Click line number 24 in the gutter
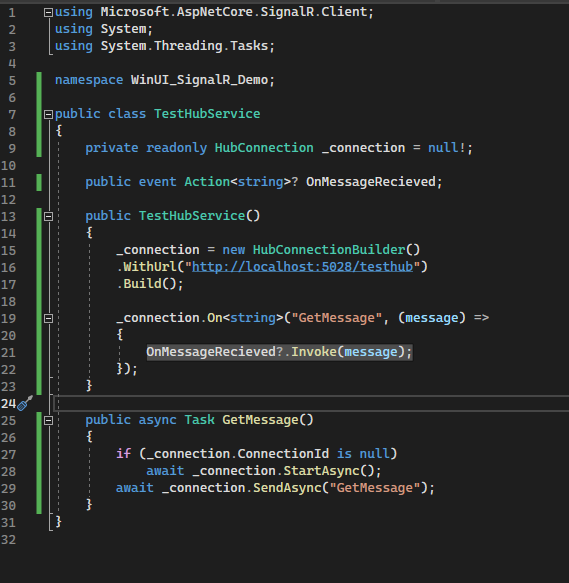 pos(8,404)
